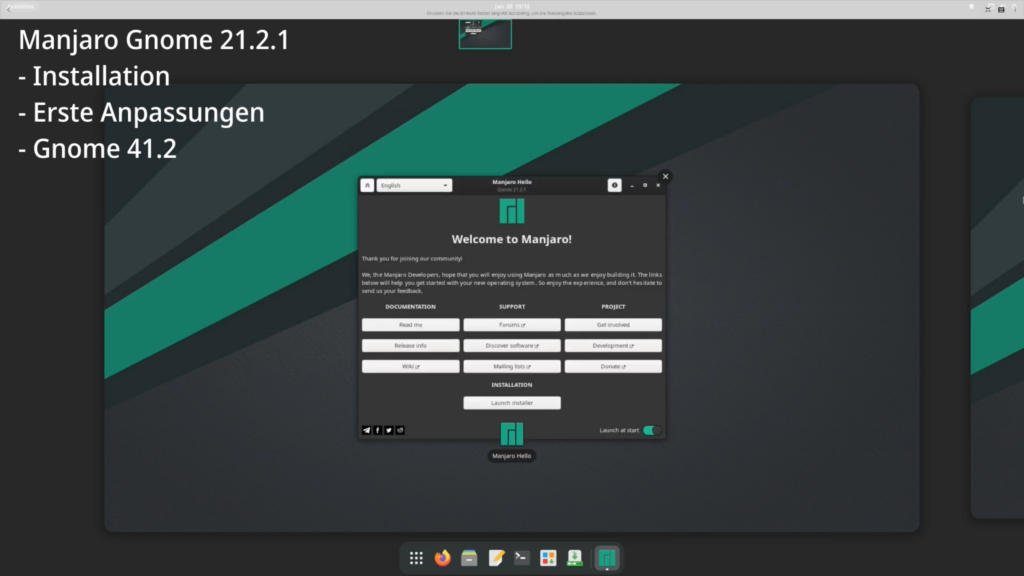Screen dimensions: 1024x576
Task: Click the home button in Manjaro Hello
Action: click(367, 185)
